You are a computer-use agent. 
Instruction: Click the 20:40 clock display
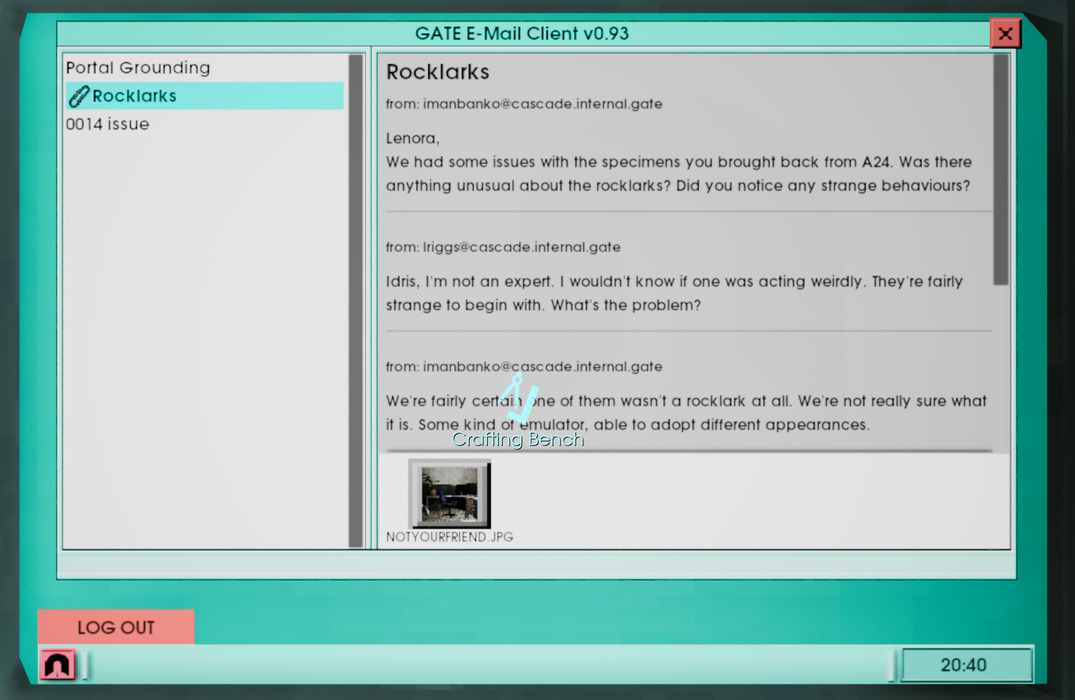(x=966, y=665)
